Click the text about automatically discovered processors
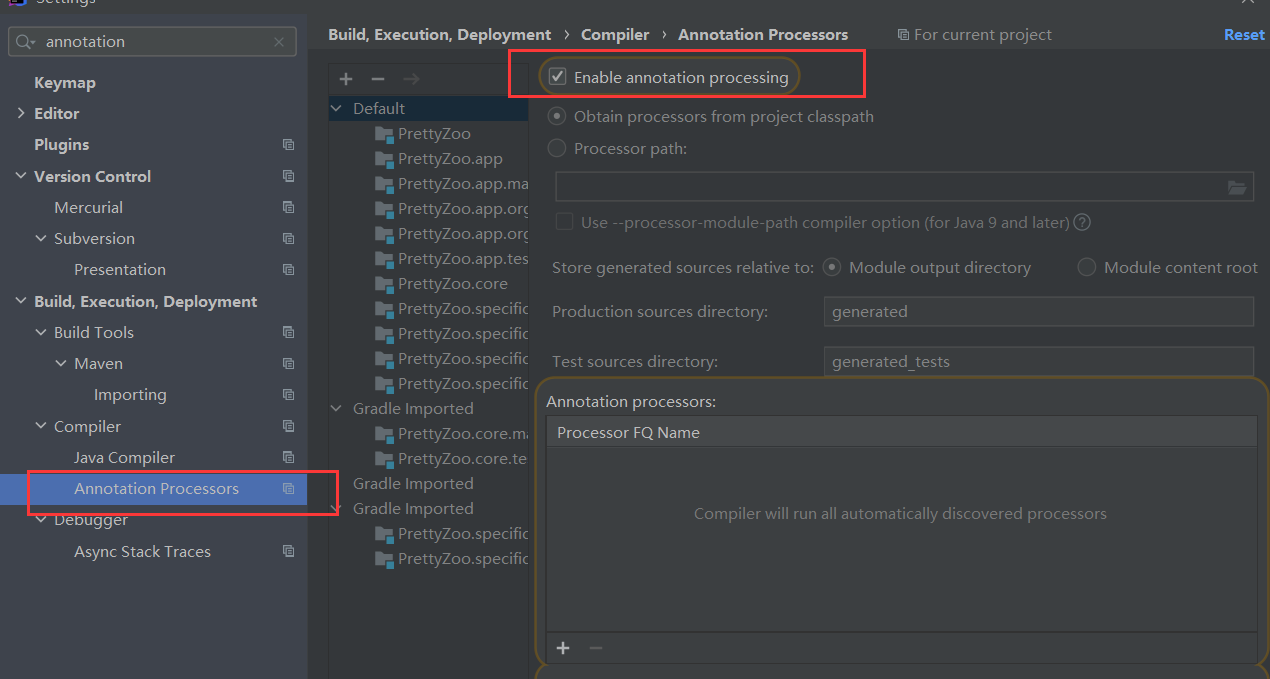 click(900, 514)
